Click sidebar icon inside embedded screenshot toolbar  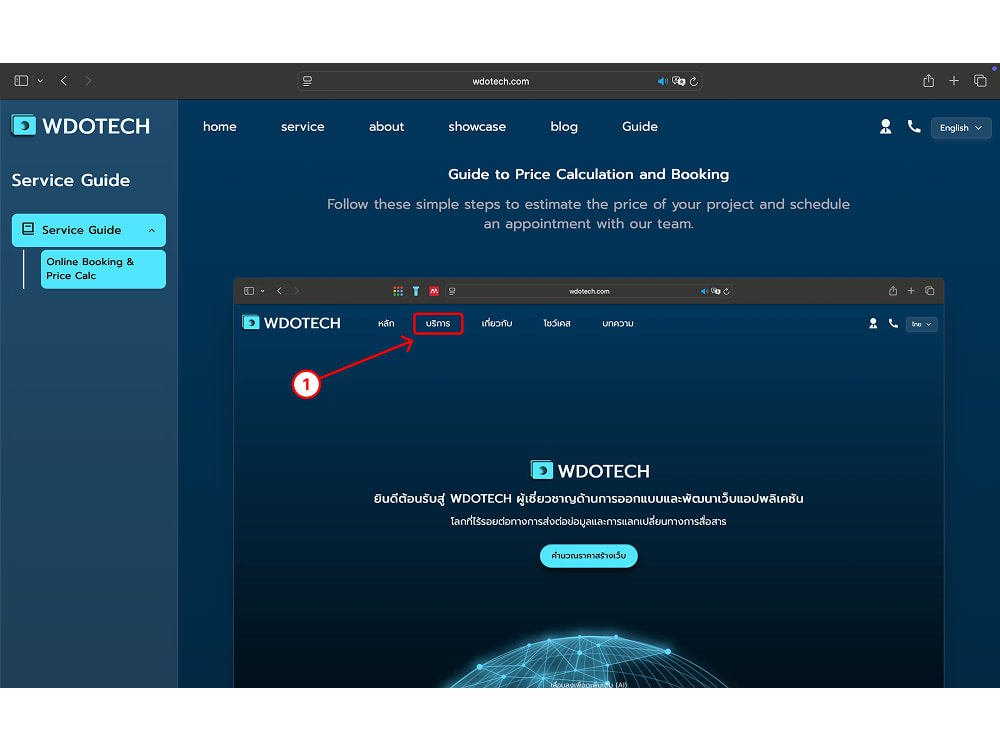(x=249, y=291)
